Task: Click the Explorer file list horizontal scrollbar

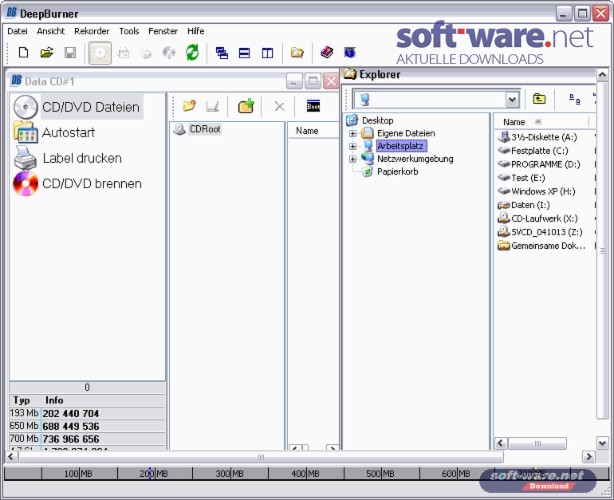Action: pyautogui.click(x=538, y=443)
